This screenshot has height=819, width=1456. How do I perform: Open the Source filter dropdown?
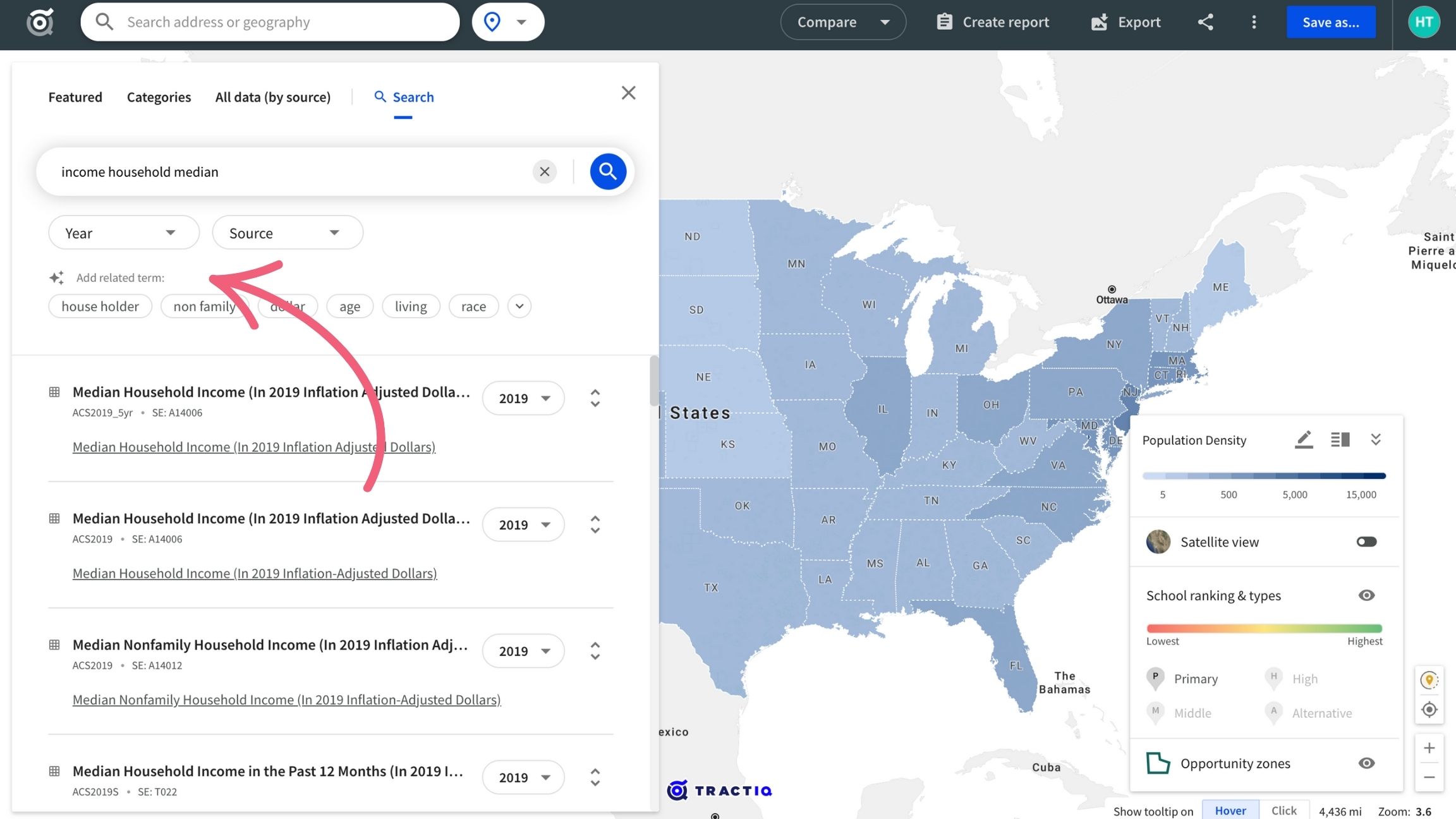[287, 233]
